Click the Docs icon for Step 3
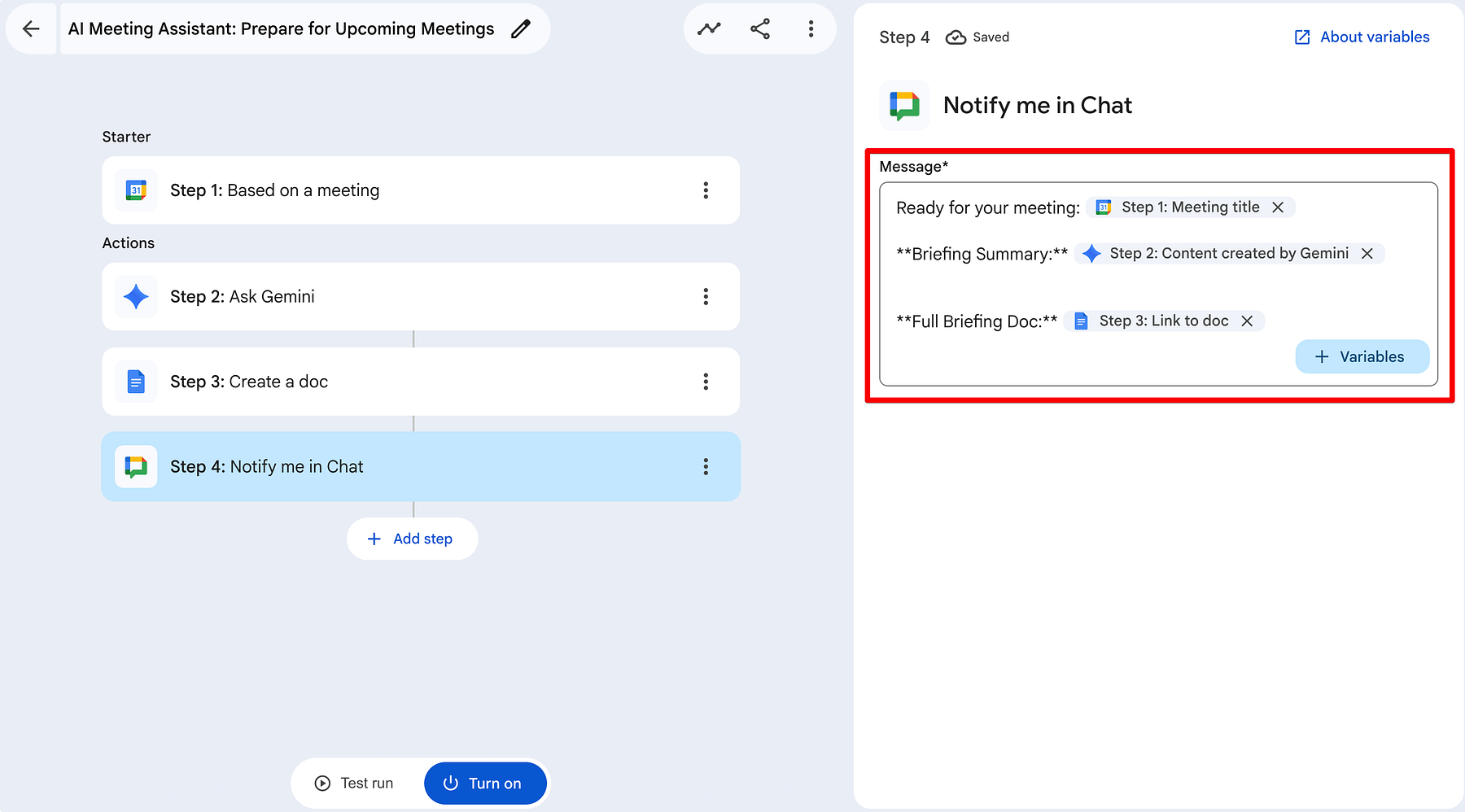This screenshot has width=1465, height=812. [x=136, y=382]
